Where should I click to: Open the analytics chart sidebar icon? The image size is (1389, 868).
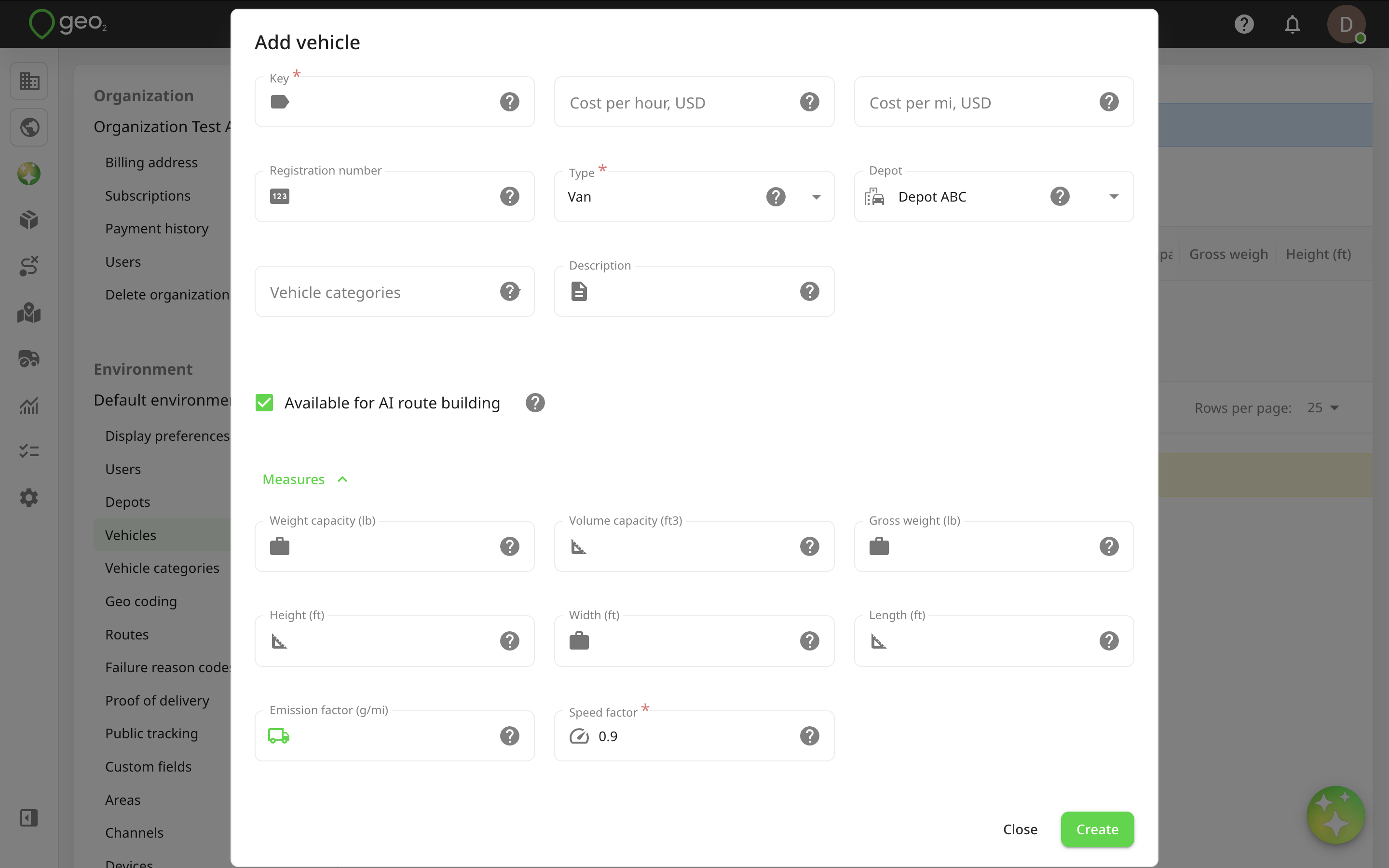pos(29,405)
